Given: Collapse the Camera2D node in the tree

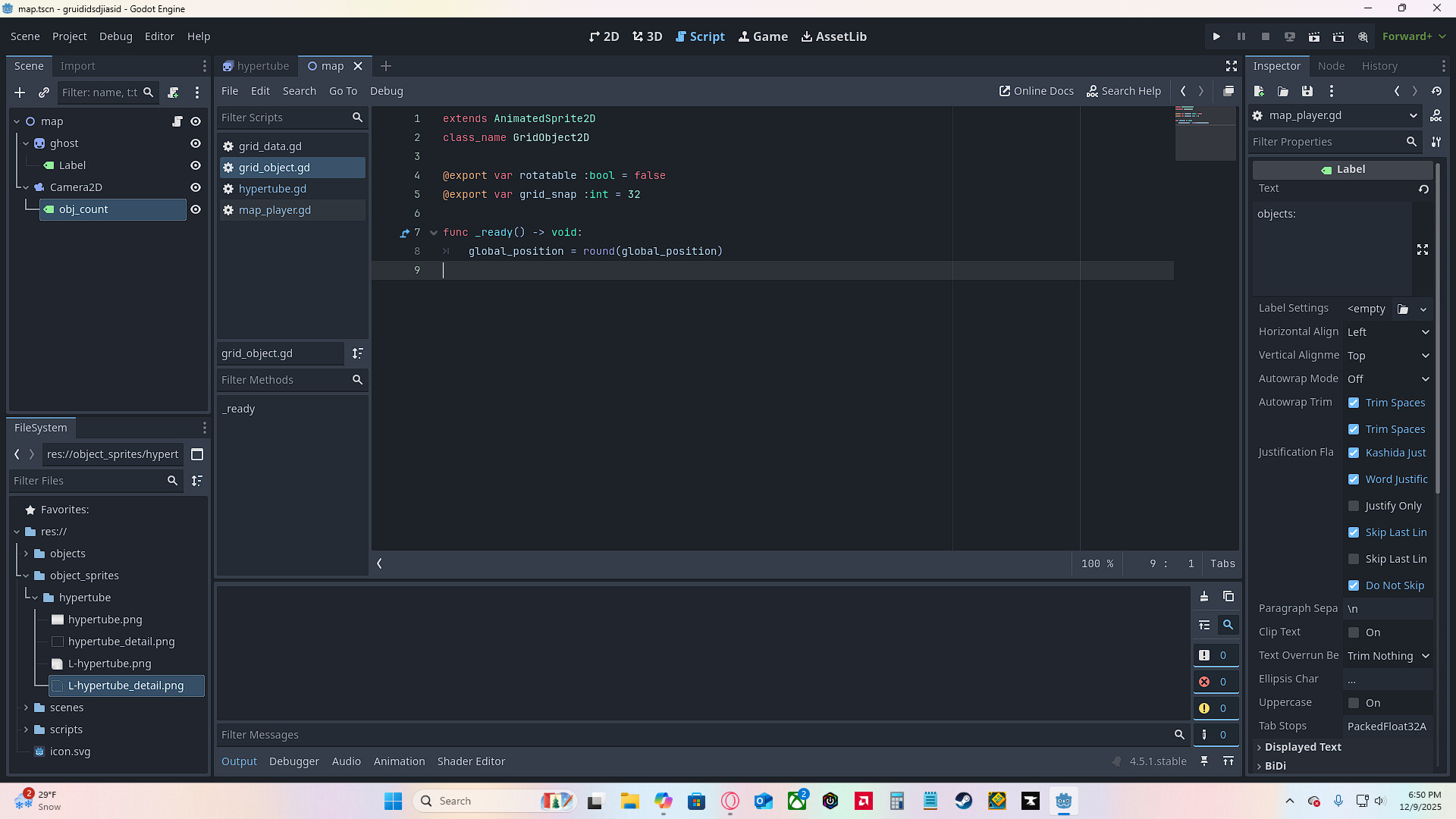Looking at the screenshot, I should click(25, 187).
